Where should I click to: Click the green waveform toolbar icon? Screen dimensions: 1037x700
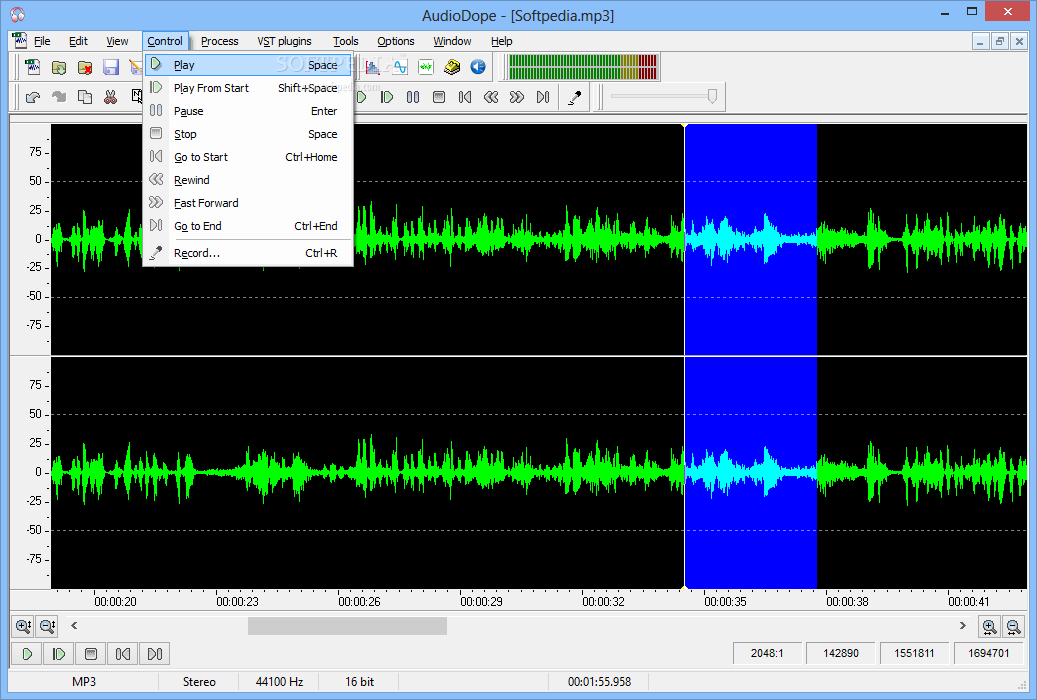coord(426,67)
